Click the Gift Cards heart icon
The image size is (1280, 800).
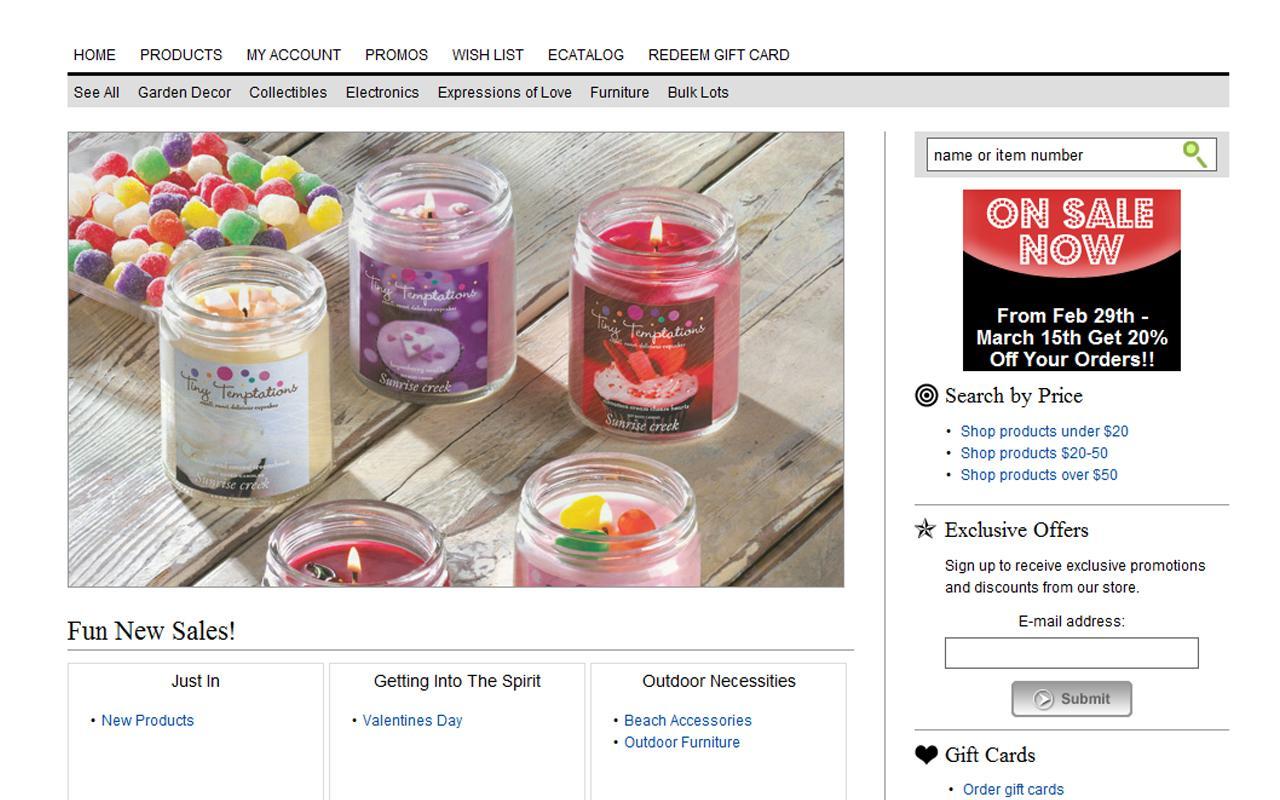click(x=926, y=754)
